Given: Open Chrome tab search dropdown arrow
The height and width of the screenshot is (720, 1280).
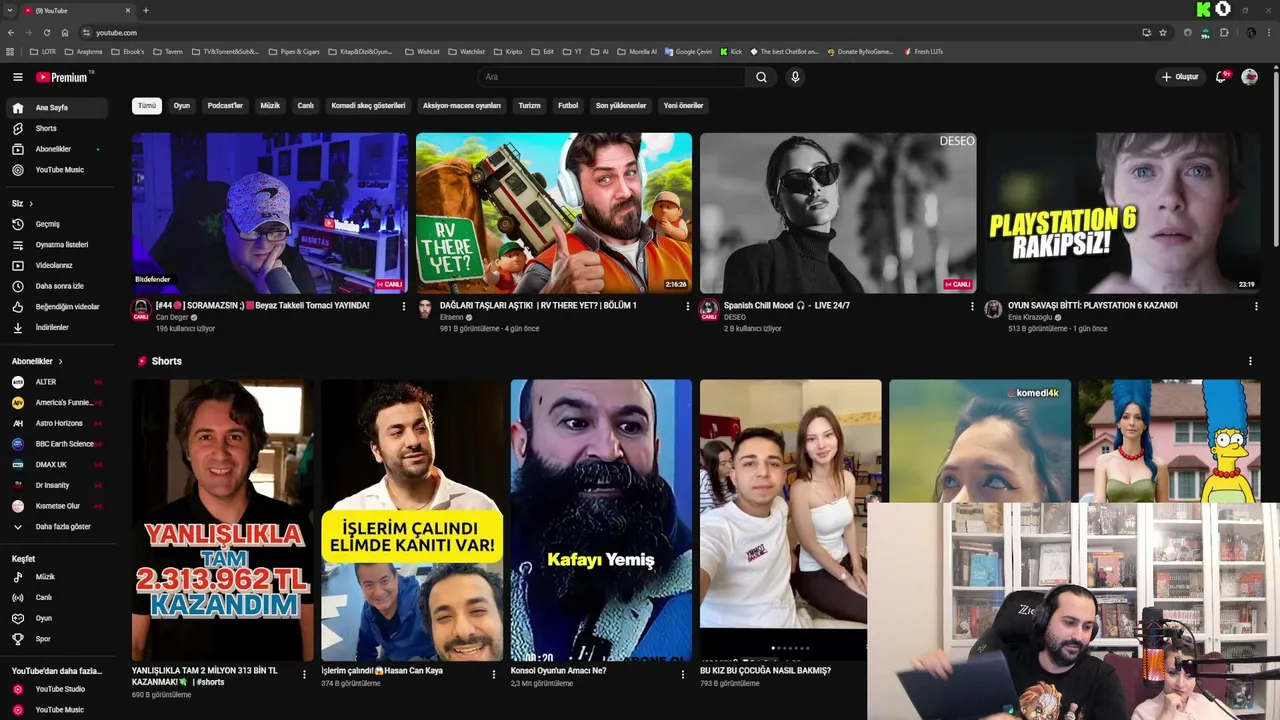Looking at the screenshot, I should pyautogui.click(x=9, y=10).
